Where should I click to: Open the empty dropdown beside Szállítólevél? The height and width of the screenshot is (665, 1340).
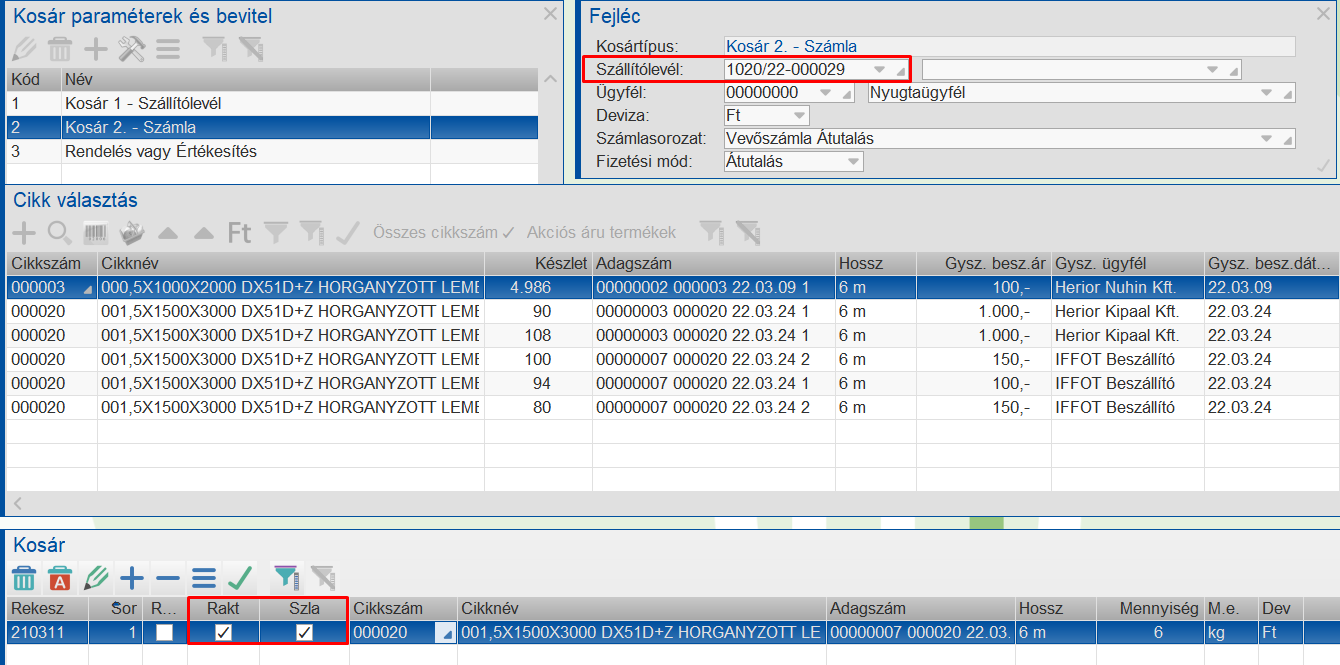tap(1212, 69)
